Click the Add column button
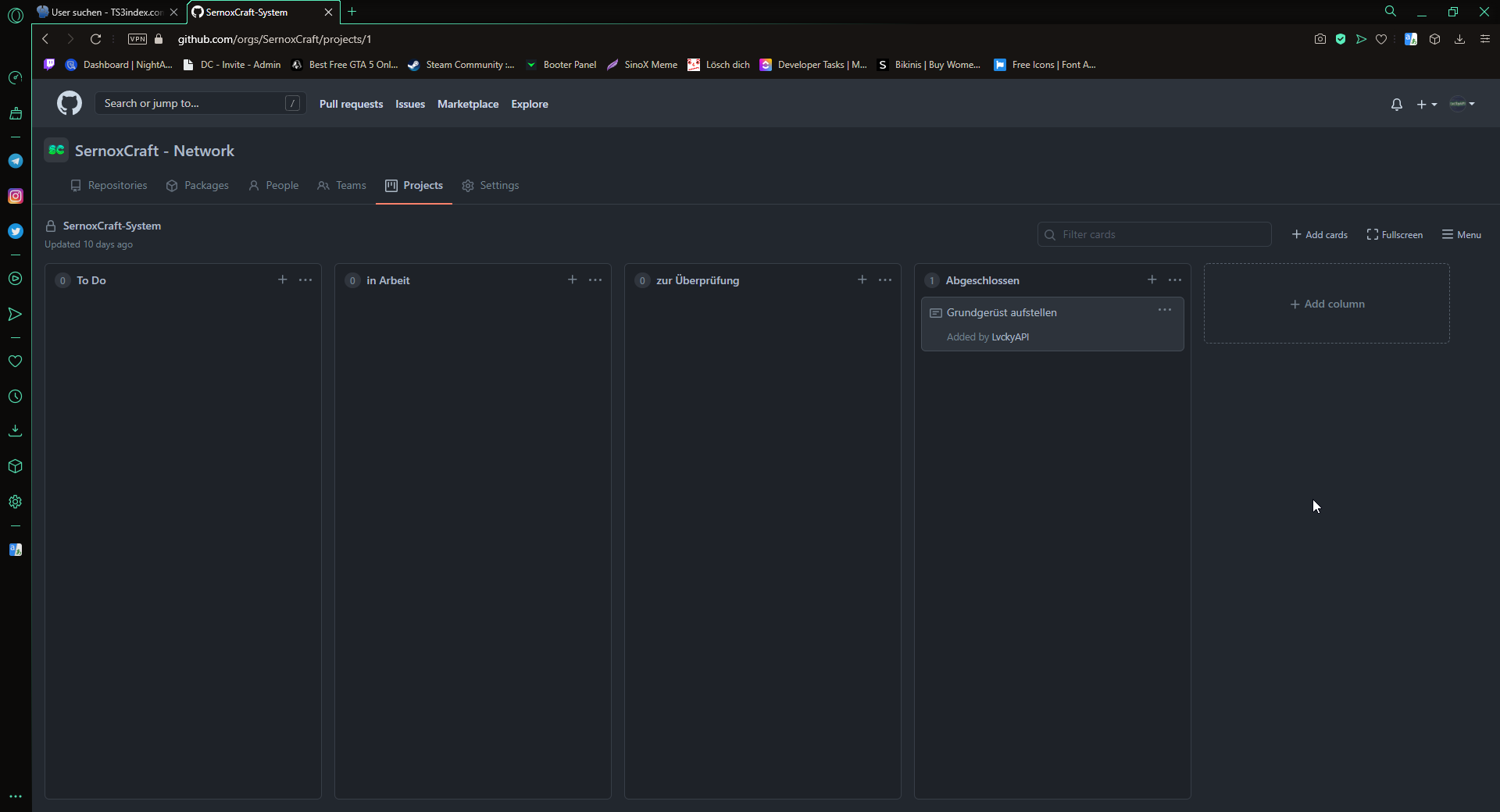This screenshot has height=812, width=1500. [x=1327, y=304]
